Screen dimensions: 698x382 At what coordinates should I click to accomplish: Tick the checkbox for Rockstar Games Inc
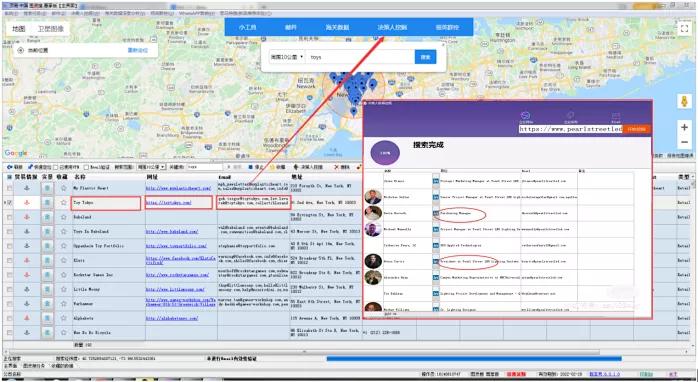pos(9,275)
